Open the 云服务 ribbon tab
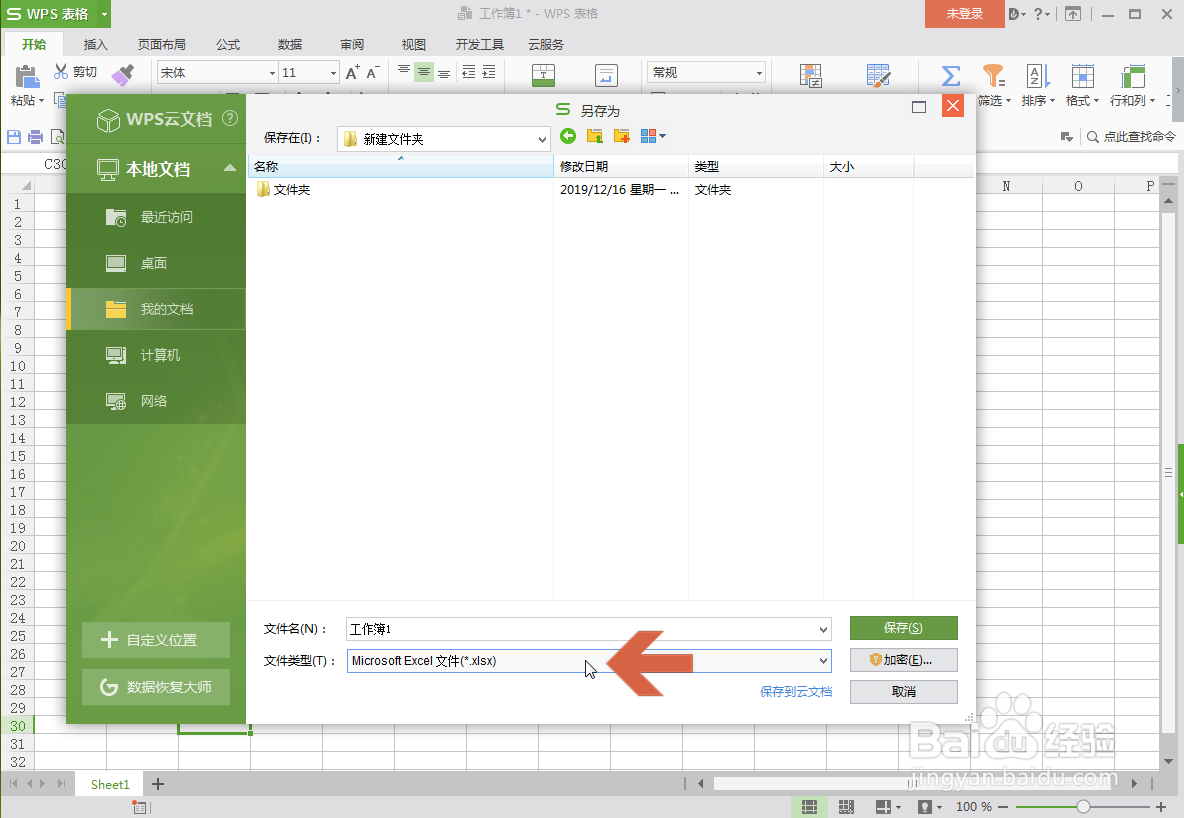Viewport: 1184px width, 818px height. (x=546, y=45)
